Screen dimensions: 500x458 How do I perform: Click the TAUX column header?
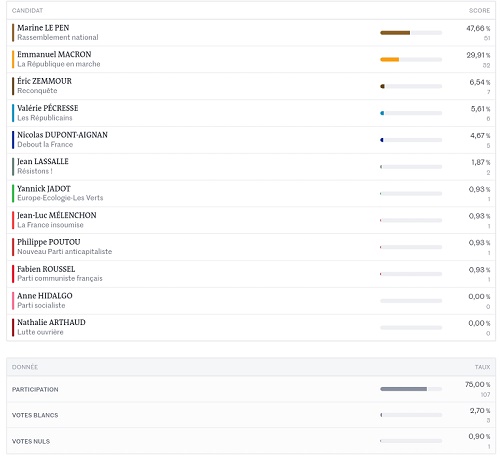[x=482, y=367]
